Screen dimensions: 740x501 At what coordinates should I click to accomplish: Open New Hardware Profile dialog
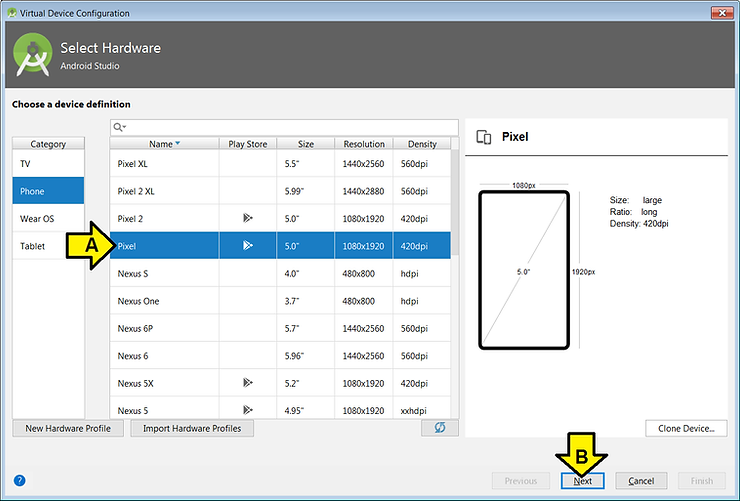pos(68,428)
